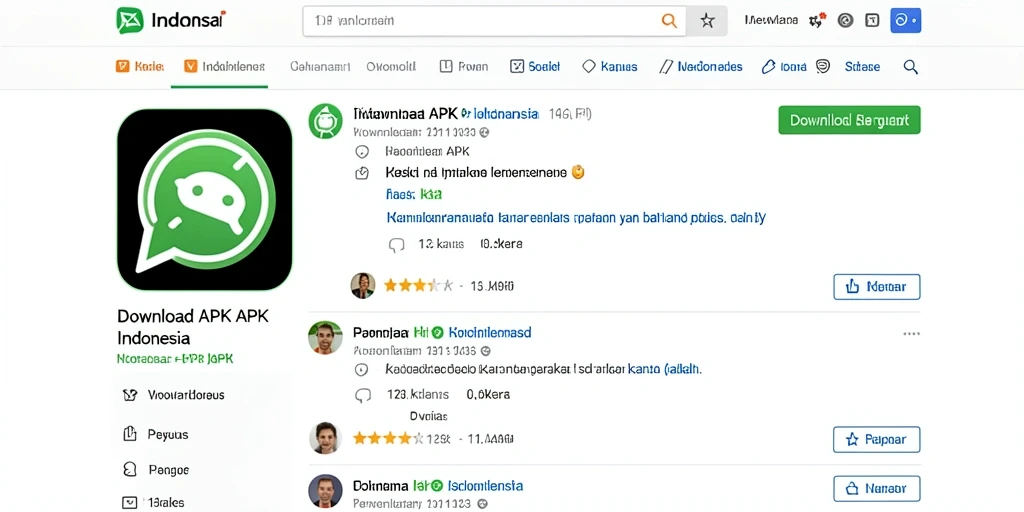This screenshot has height=512, width=1024.
Task: Click the shield icon beside Hacoridean APK
Action: pos(362,152)
